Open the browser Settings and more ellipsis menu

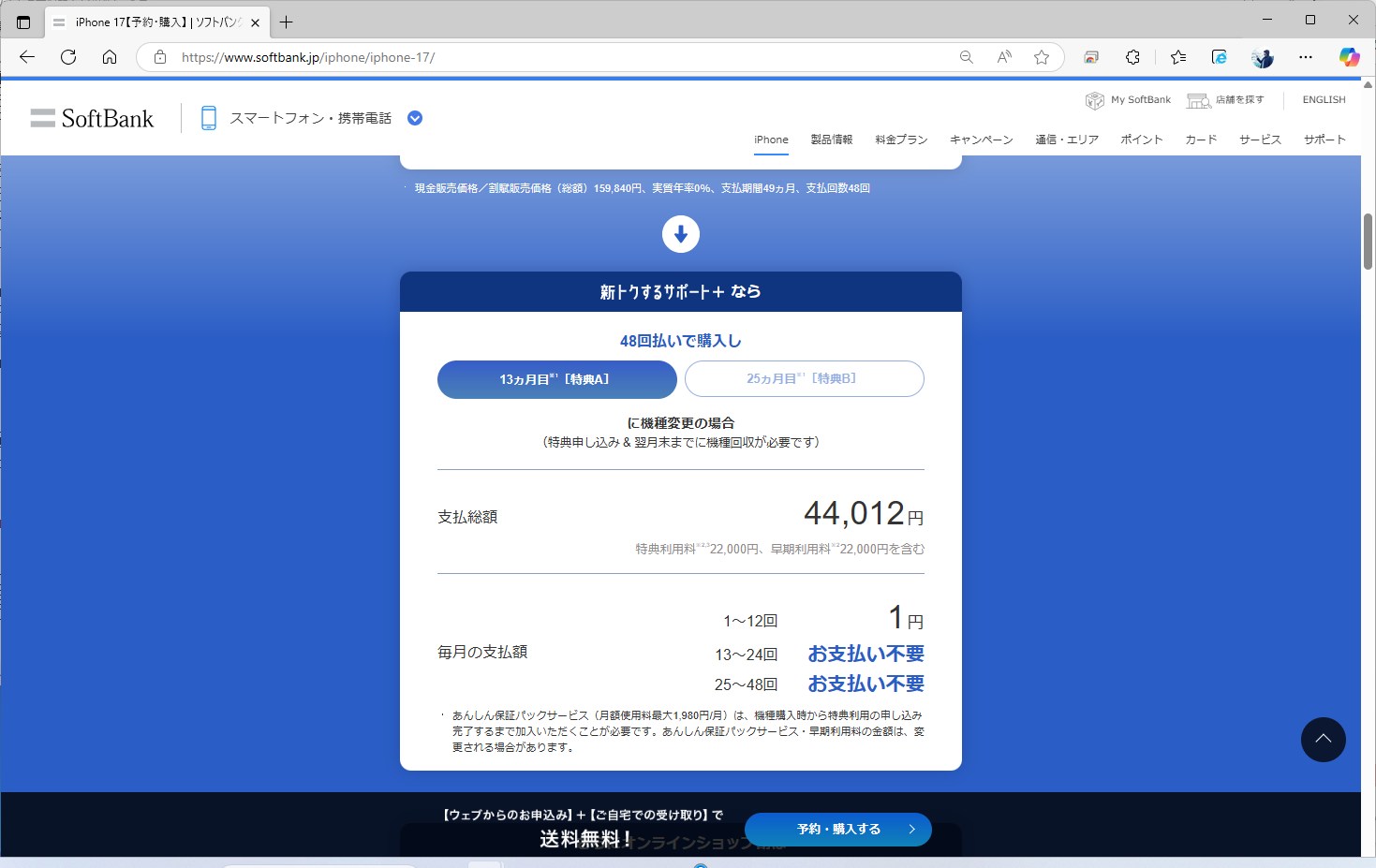tap(1306, 57)
